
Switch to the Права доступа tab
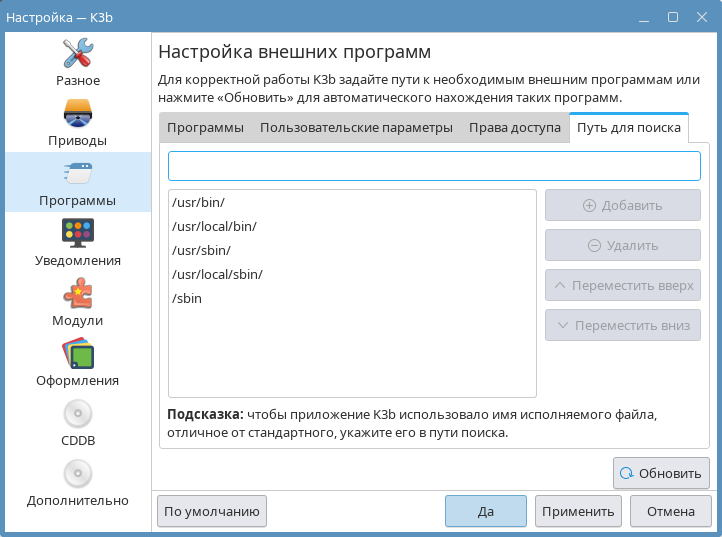514,128
